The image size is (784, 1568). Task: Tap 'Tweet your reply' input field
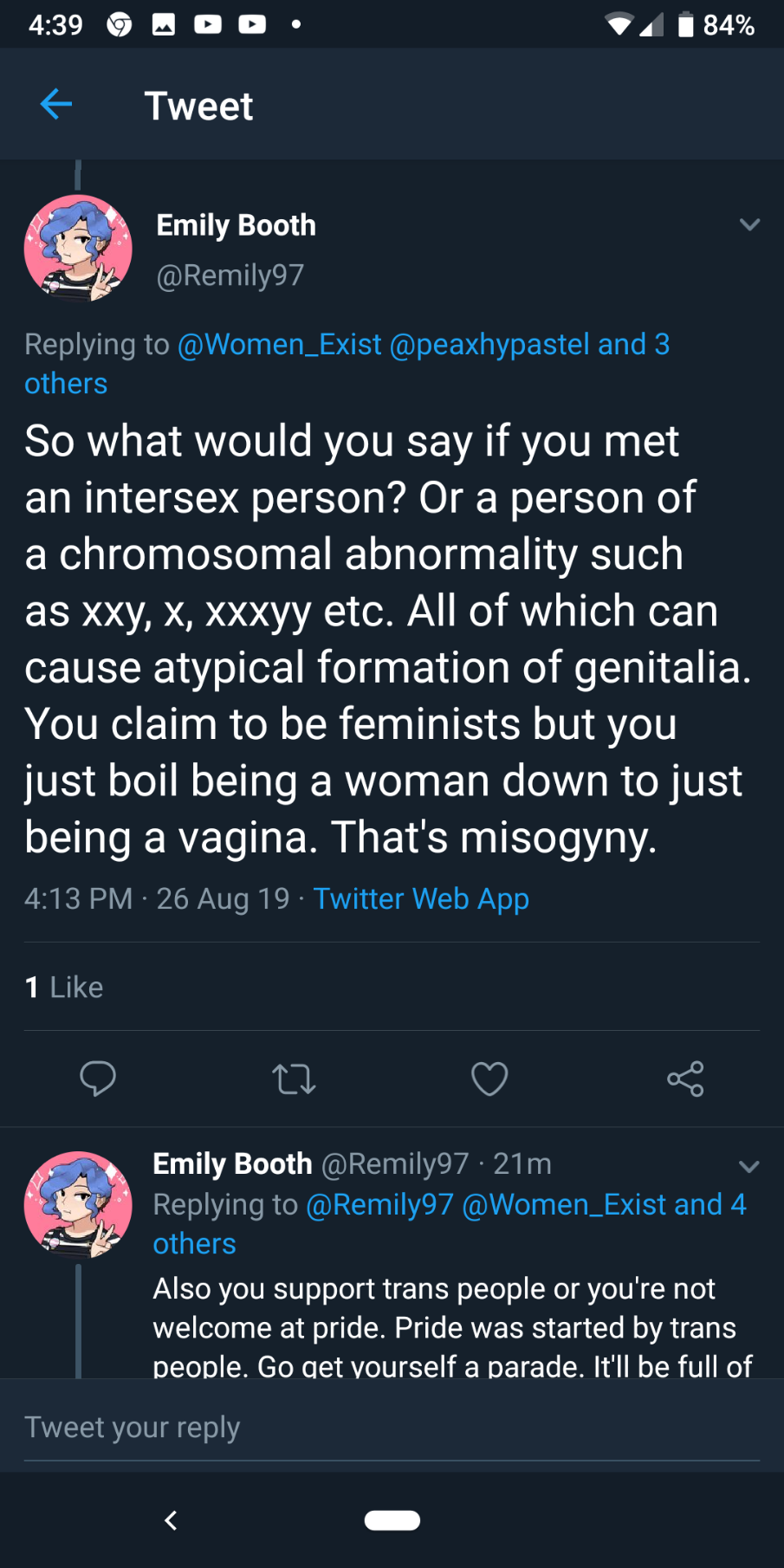(392, 1427)
